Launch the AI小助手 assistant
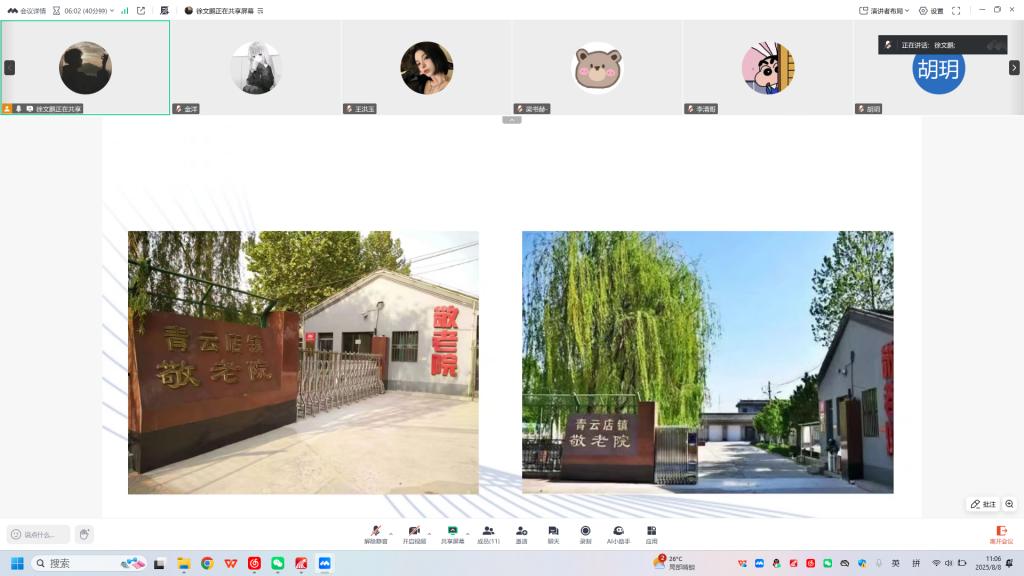This screenshot has width=1024, height=576. [x=618, y=534]
